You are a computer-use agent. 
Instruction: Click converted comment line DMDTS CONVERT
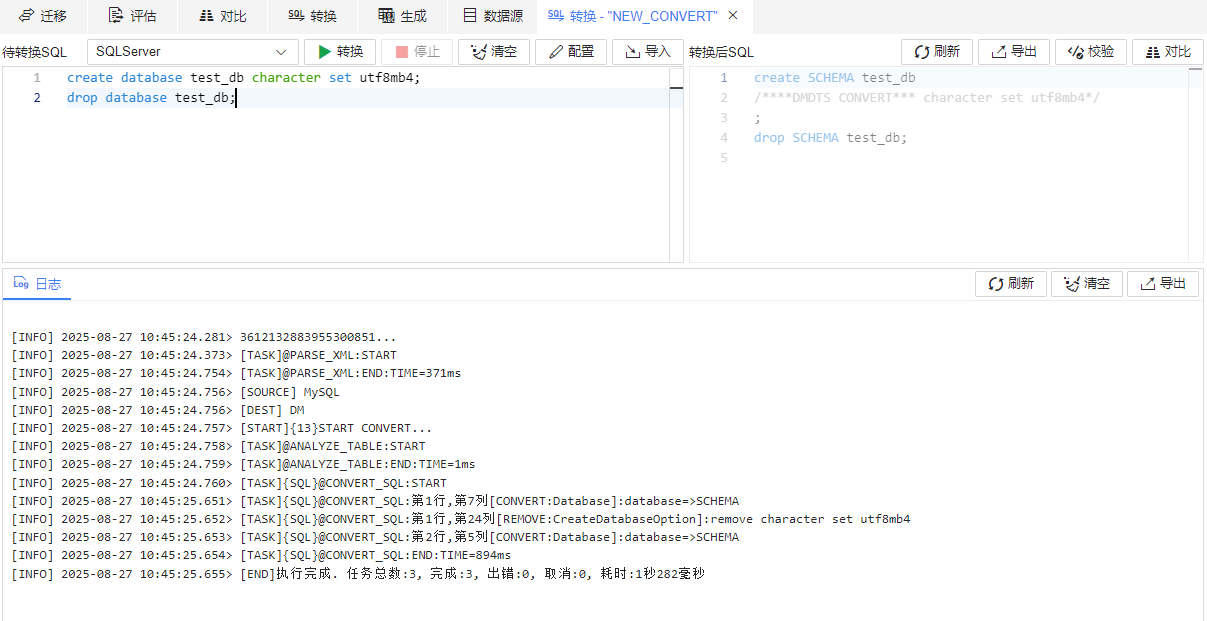tap(925, 97)
